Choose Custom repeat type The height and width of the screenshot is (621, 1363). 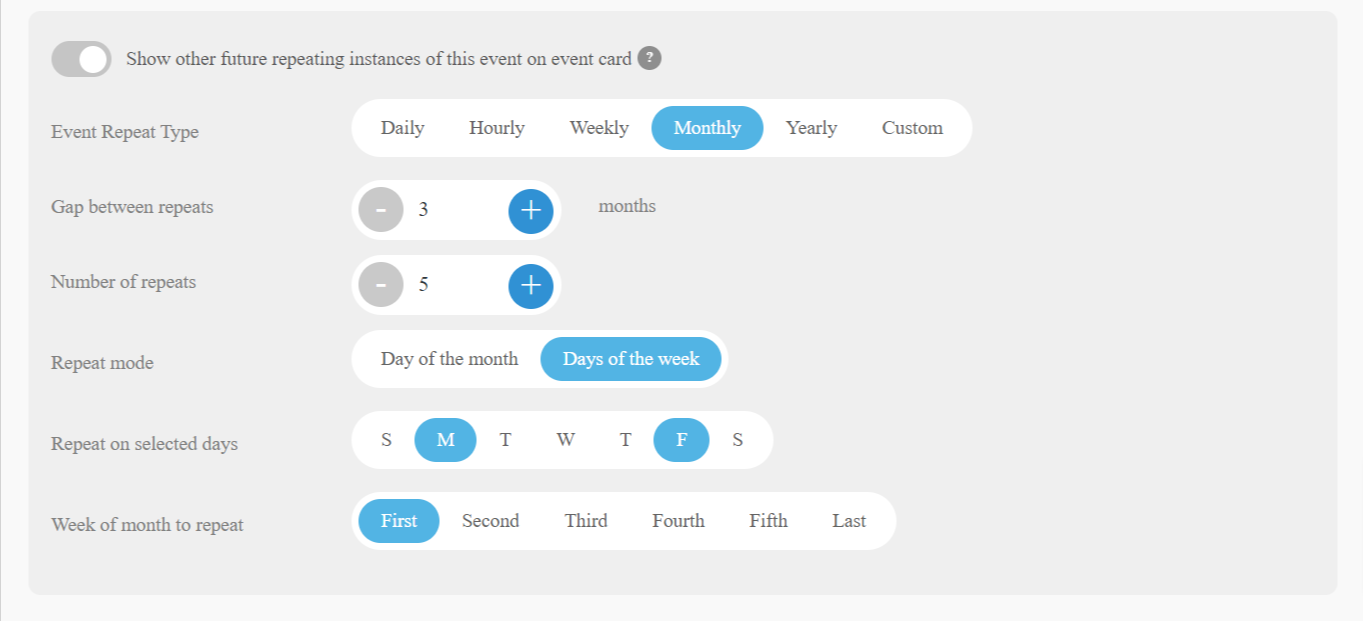point(912,128)
